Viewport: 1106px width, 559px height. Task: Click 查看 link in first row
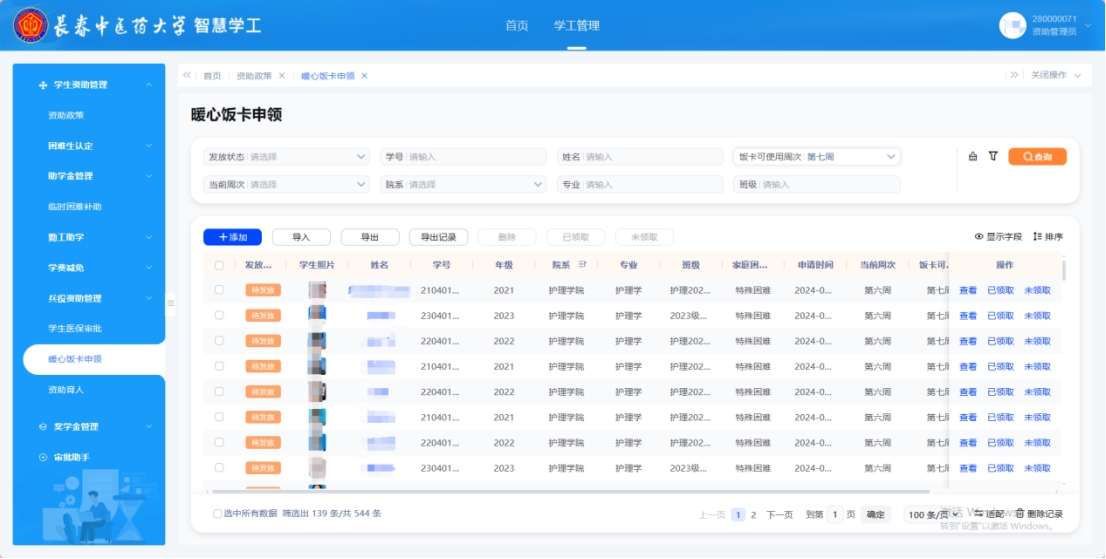click(968, 290)
